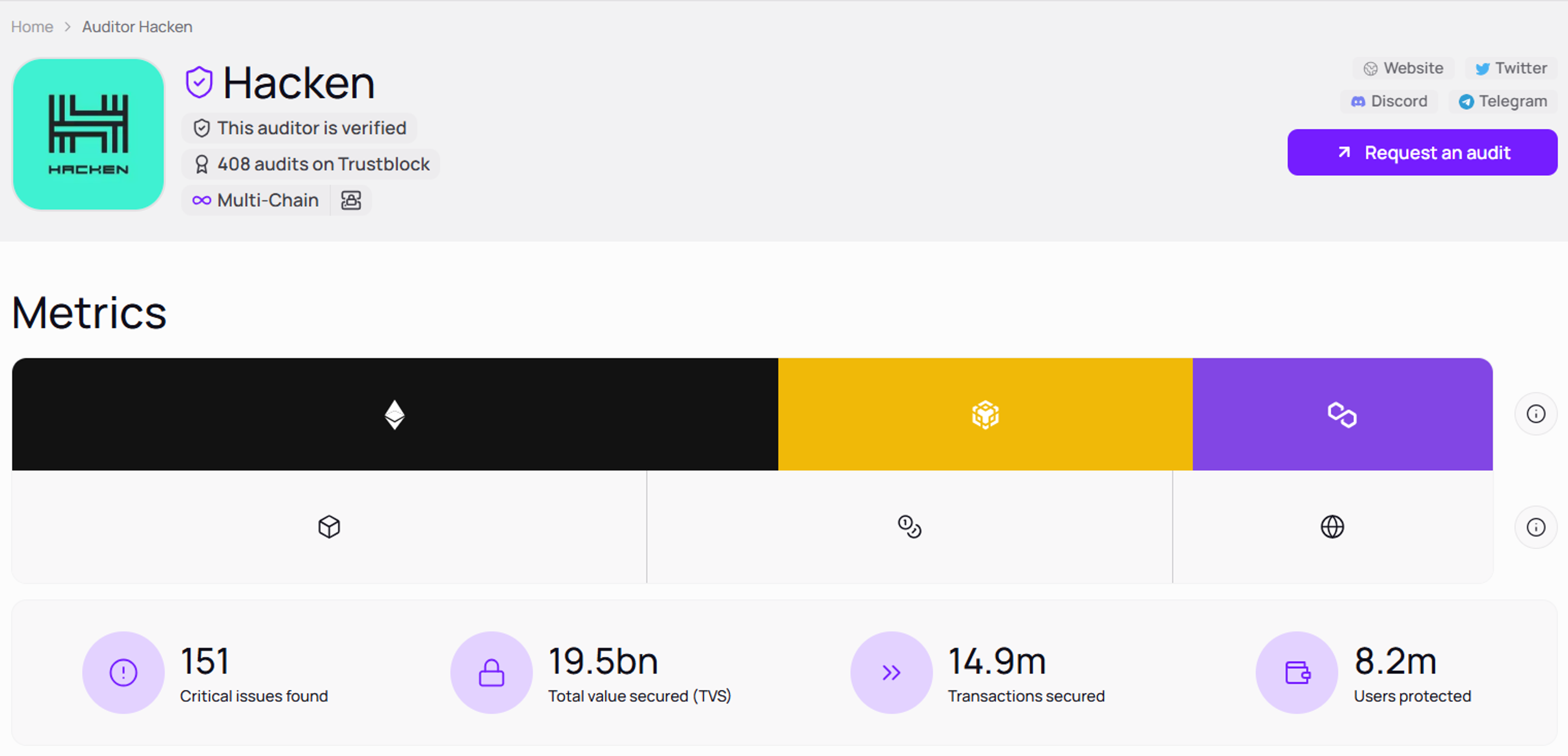Click the lock icon for TVS
The width and height of the screenshot is (1568, 756).
[x=491, y=673]
